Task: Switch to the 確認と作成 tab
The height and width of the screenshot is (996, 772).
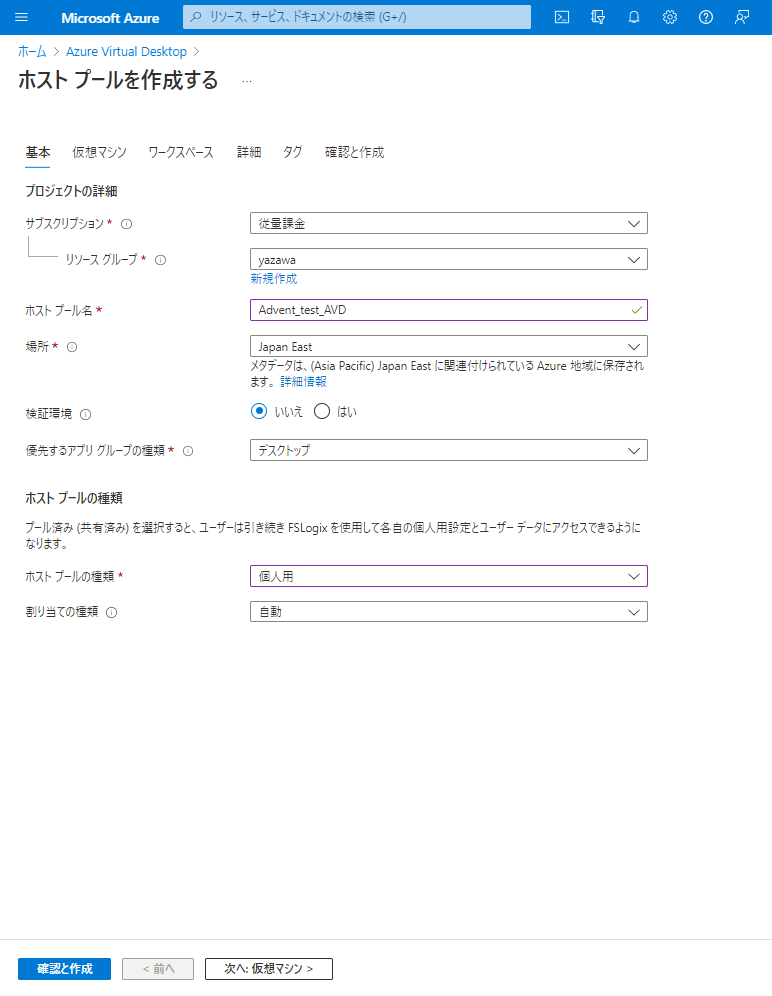Action: 355,152
